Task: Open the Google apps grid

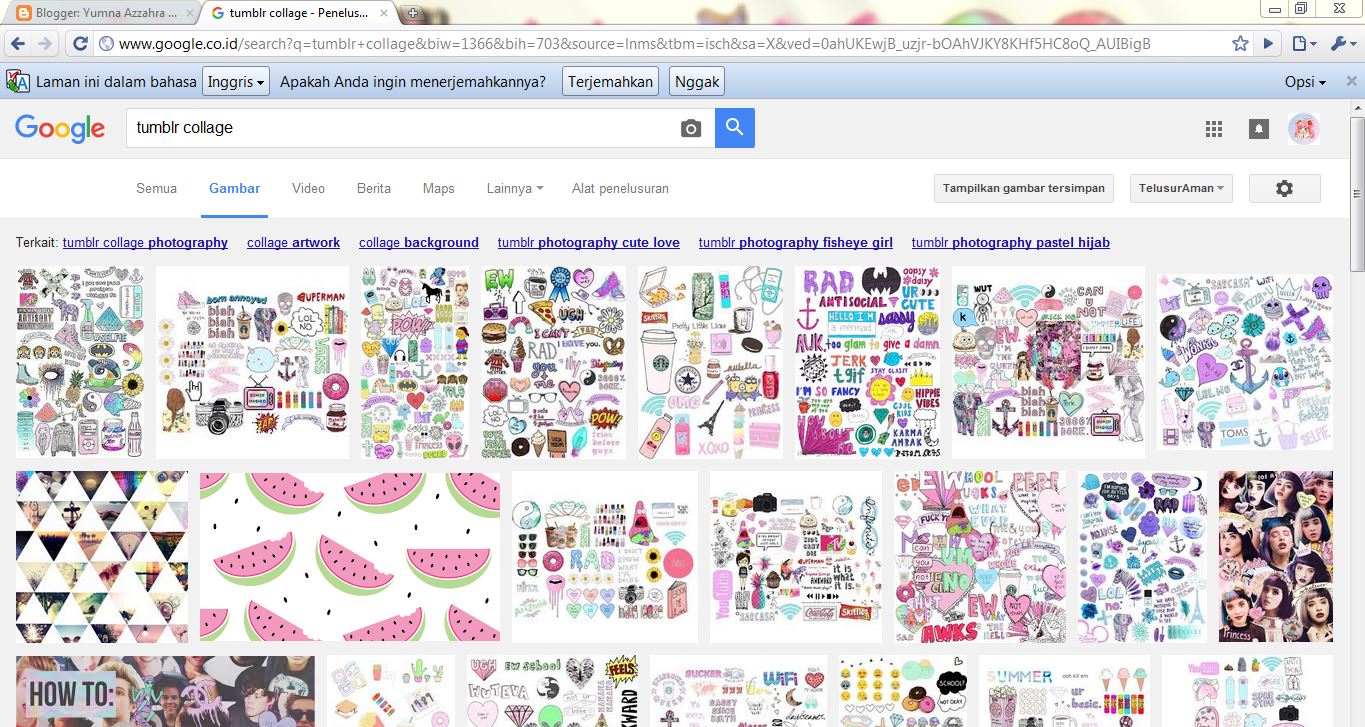Action: (1214, 129)
